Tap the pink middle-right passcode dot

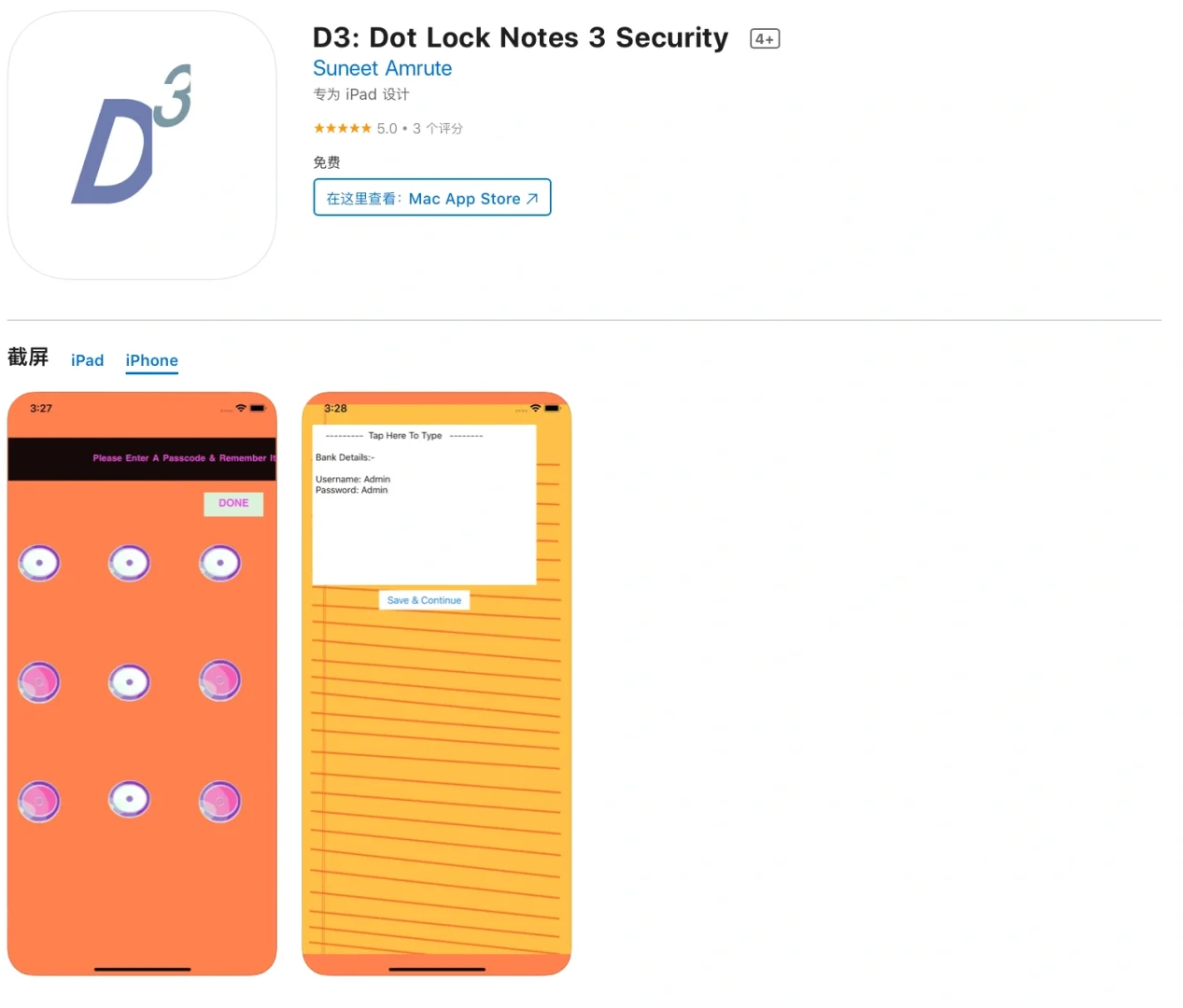(x=220, y=680)
